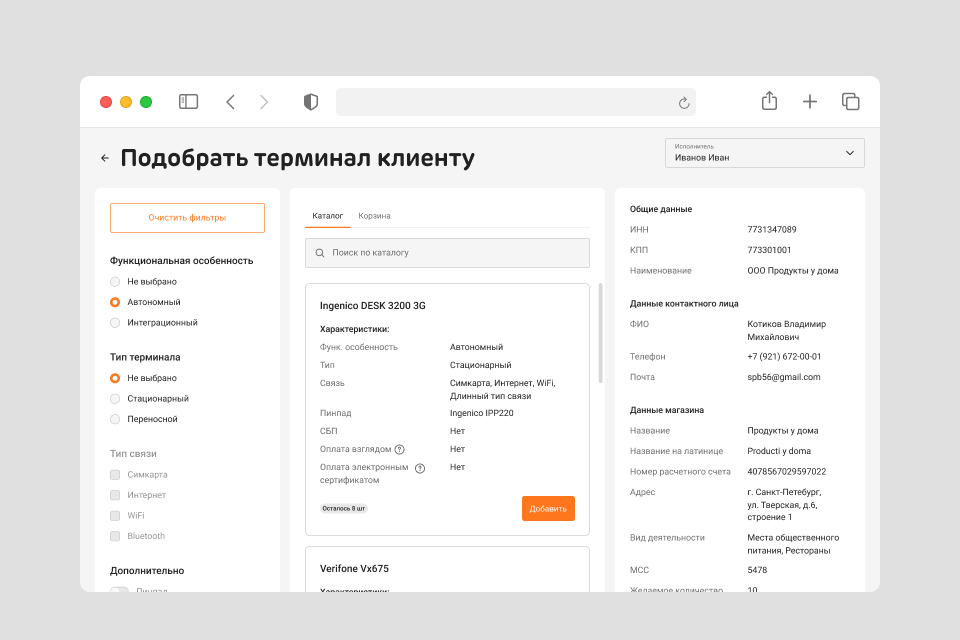Click the Данные контактного лица heading
Image resolution: width=960 pixels, height=640 pixels.
pos(684,304)
